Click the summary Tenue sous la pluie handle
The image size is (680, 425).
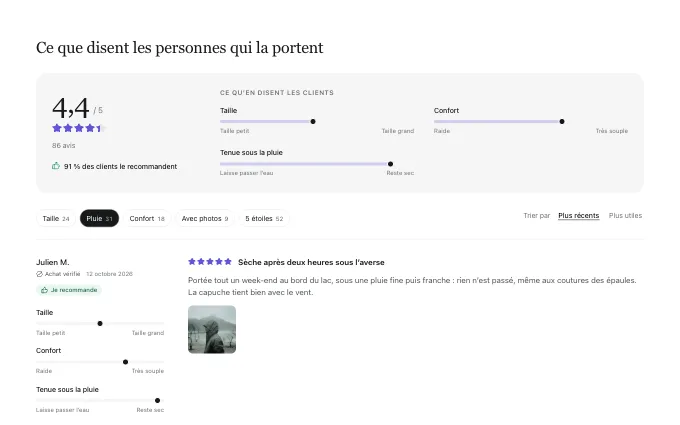pos(390,164)
